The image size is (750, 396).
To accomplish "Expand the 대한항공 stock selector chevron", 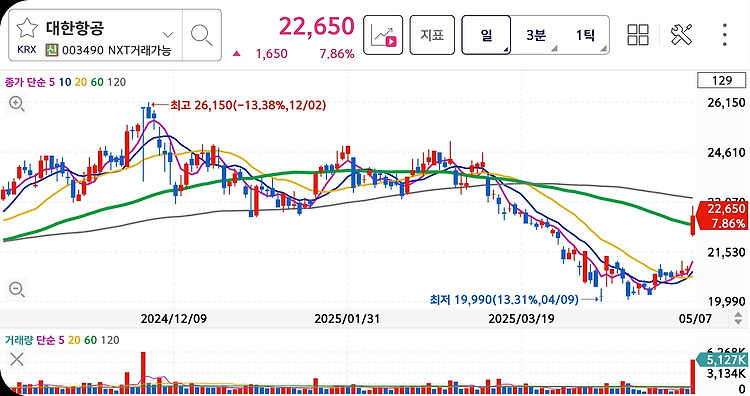I will tap(167, 34).
